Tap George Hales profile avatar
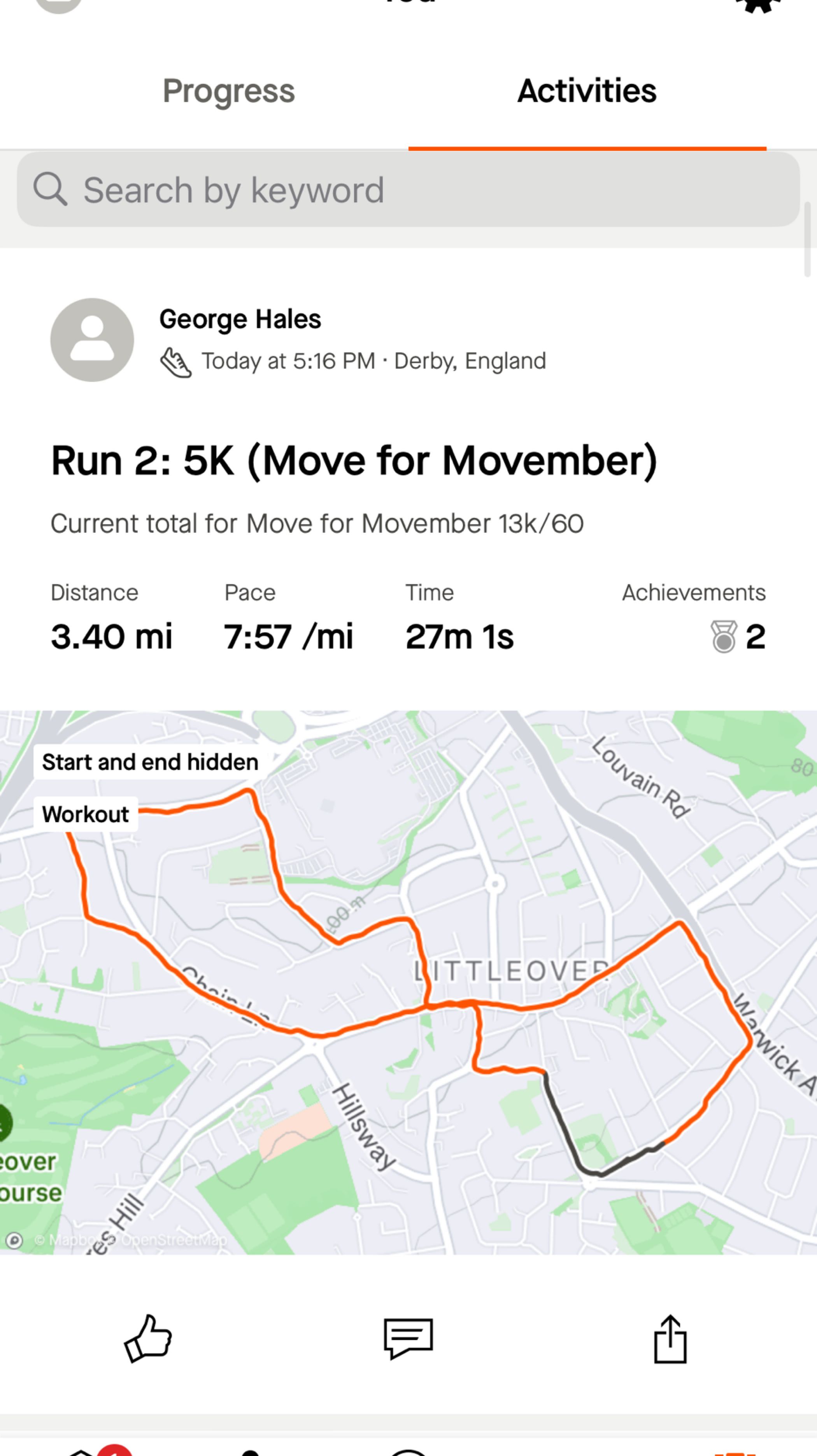Image resolution: width=817 pixels, height=1456 pixels. pos(92,340)
